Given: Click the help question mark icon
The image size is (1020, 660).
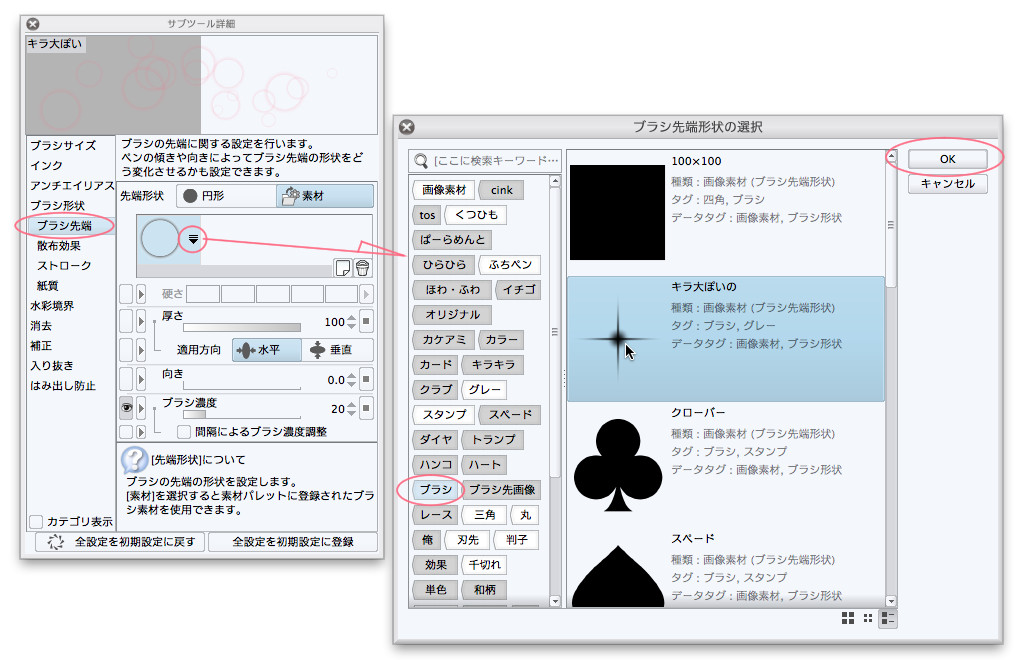Looking at the screenshot, I should (134, 460).
